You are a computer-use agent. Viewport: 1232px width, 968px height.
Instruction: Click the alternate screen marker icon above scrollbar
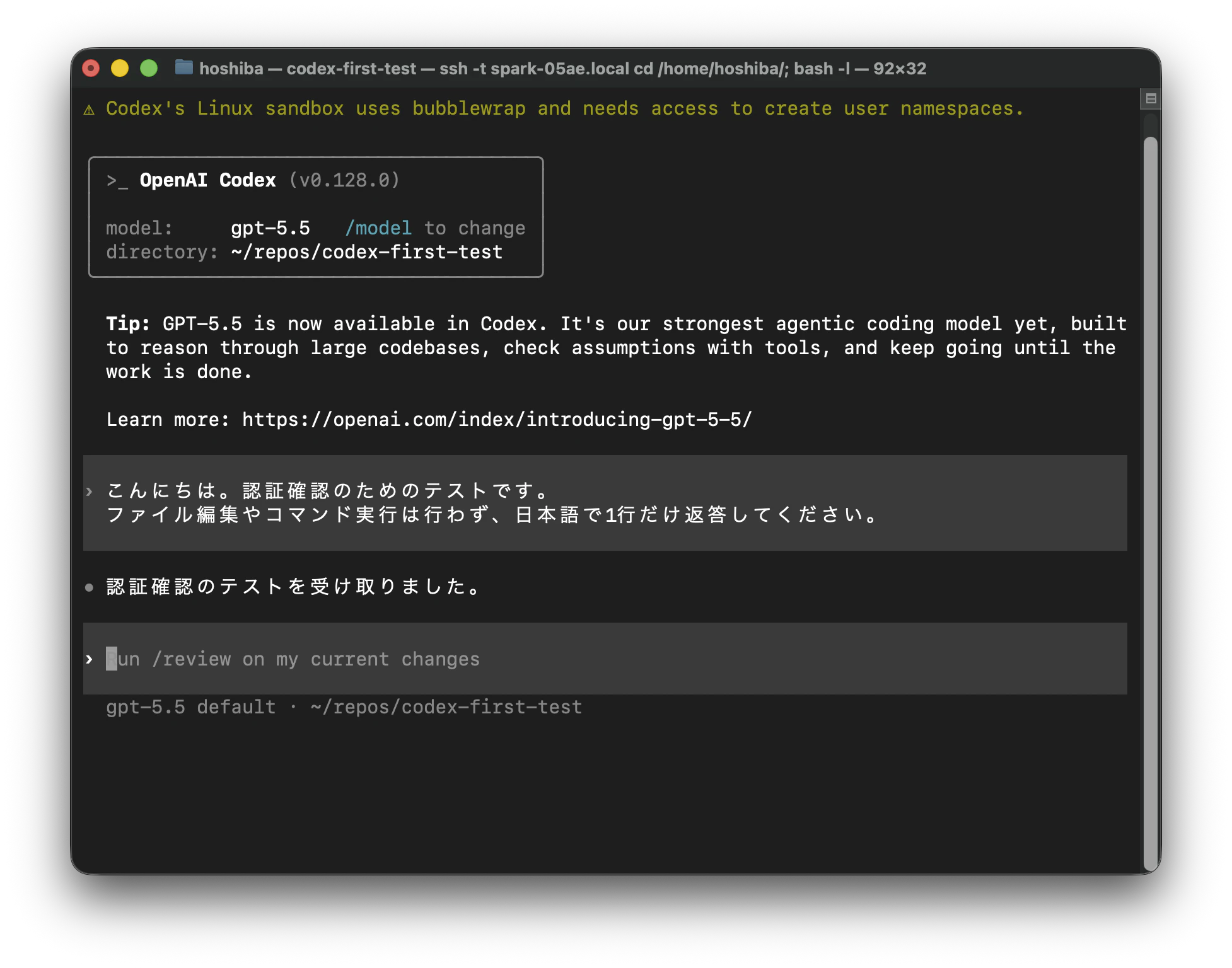[x=1151, y=99]
